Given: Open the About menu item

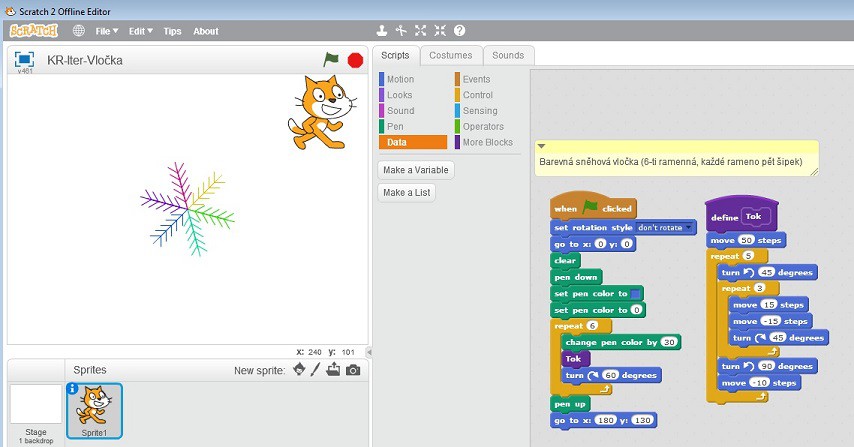Looking at the screenshot, I should point(205,31).
